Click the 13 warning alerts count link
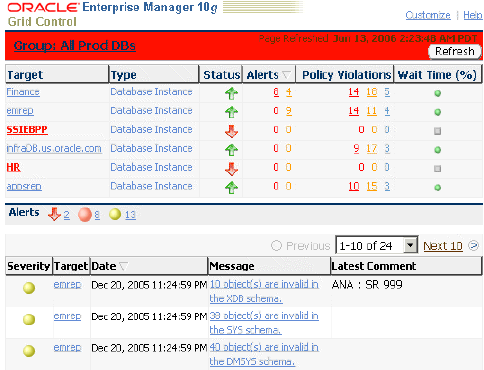Viewport: 484px width, 370px height. tap(130, 215)
